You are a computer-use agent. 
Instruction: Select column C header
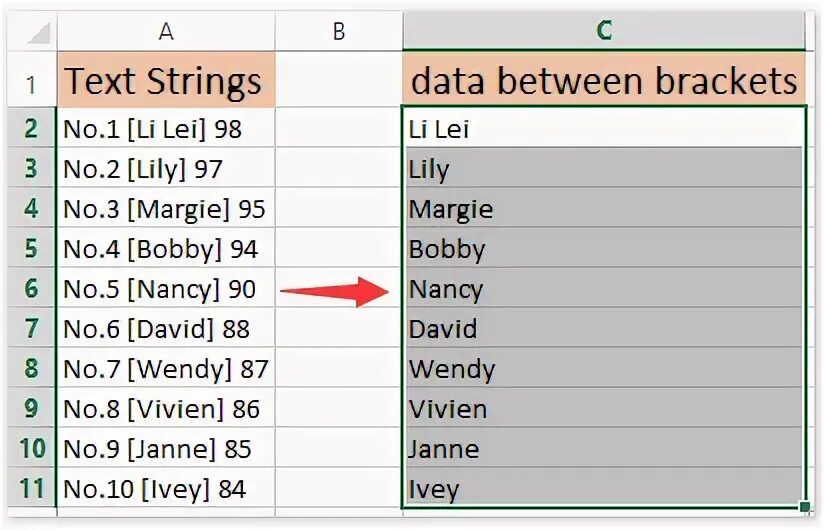pyautogui.click(x=604, y=32)
